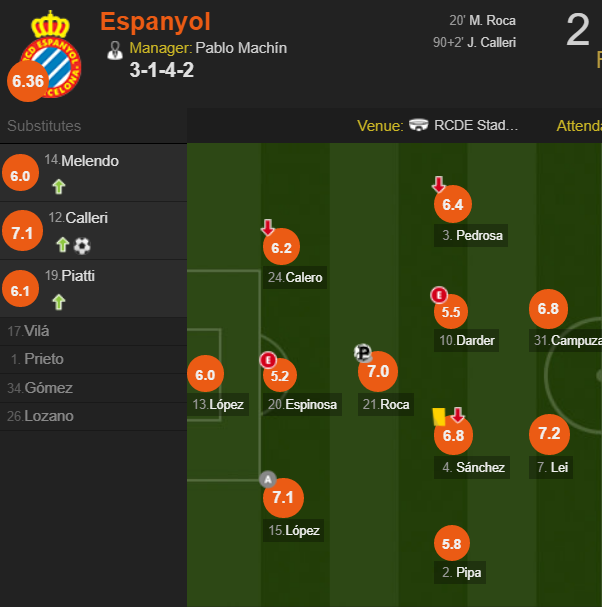Click the 7.2 rating circle for Lei
The image size is (602, 607).
click(x=549, y=434)
